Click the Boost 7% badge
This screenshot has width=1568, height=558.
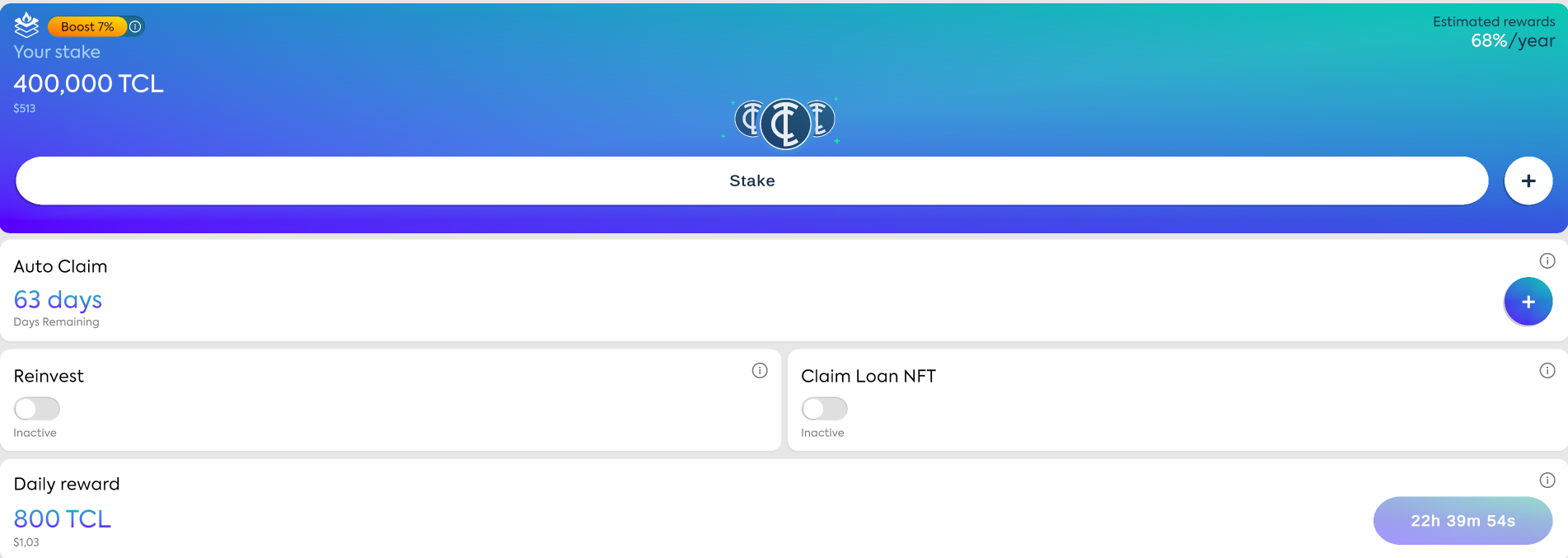click(87, 26)
